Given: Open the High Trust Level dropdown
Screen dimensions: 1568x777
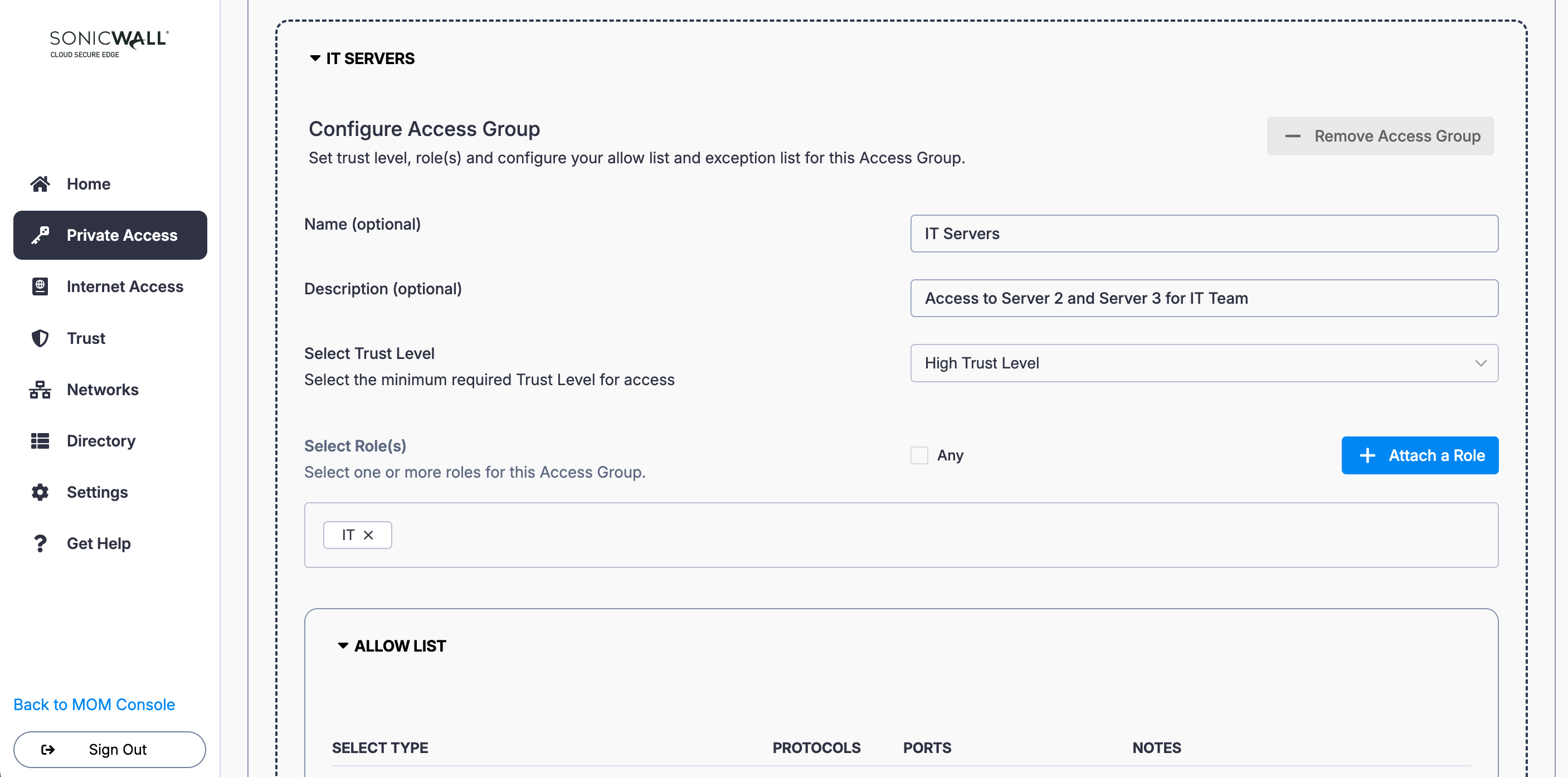Looking at the screenshot, I should 1204,363.
